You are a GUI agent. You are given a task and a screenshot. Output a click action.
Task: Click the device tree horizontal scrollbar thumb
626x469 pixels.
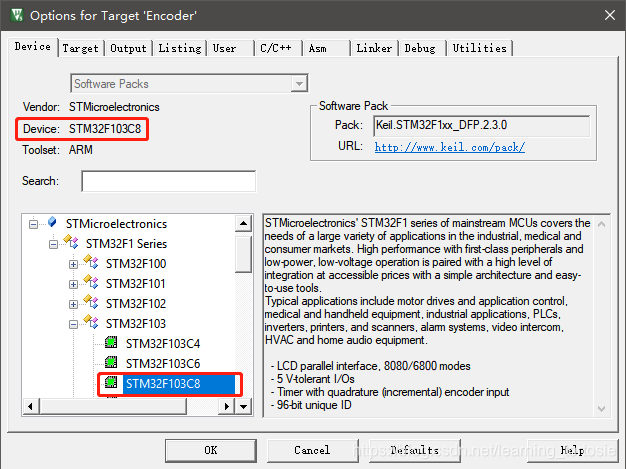tap(113, 407)
